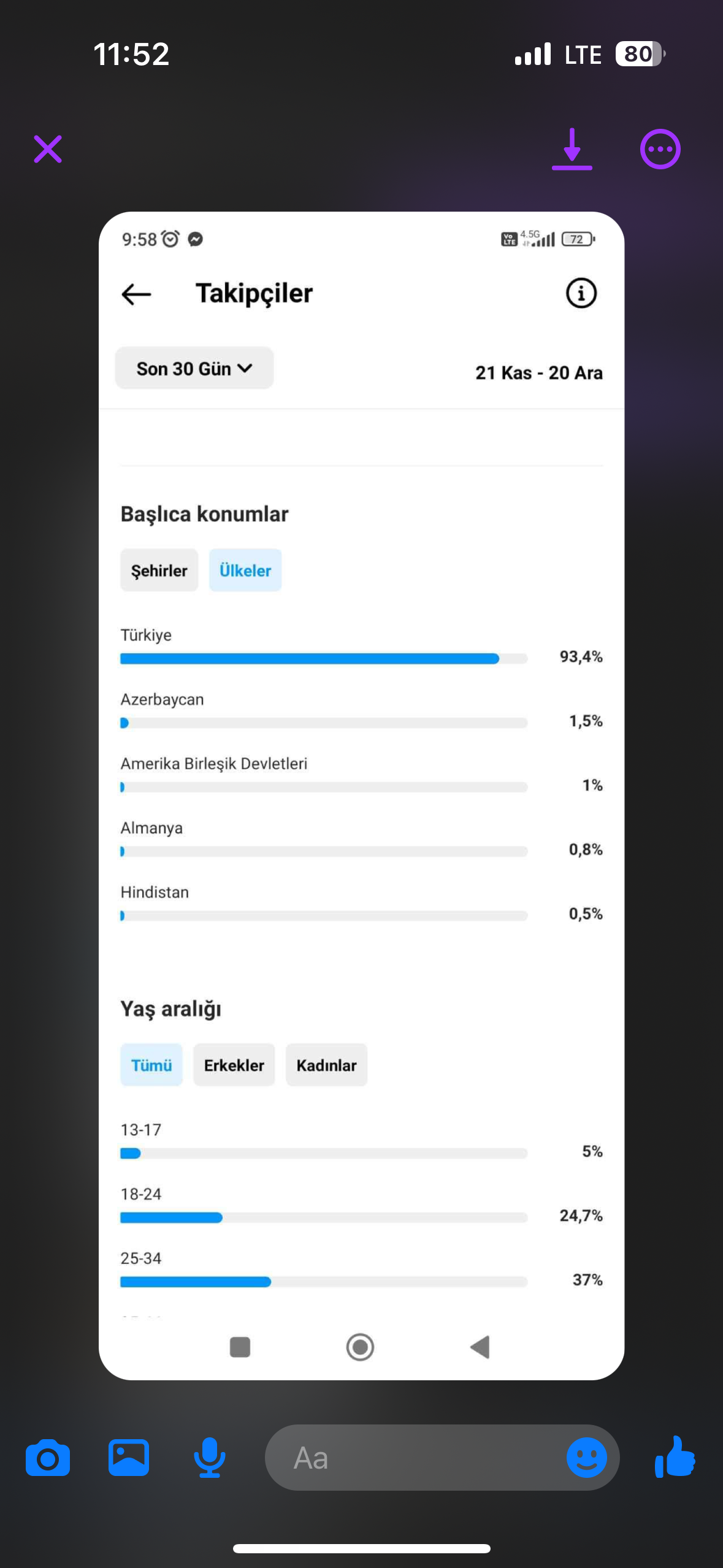
Task: Tap the Android home circle button
Action: coord(360,1347)
